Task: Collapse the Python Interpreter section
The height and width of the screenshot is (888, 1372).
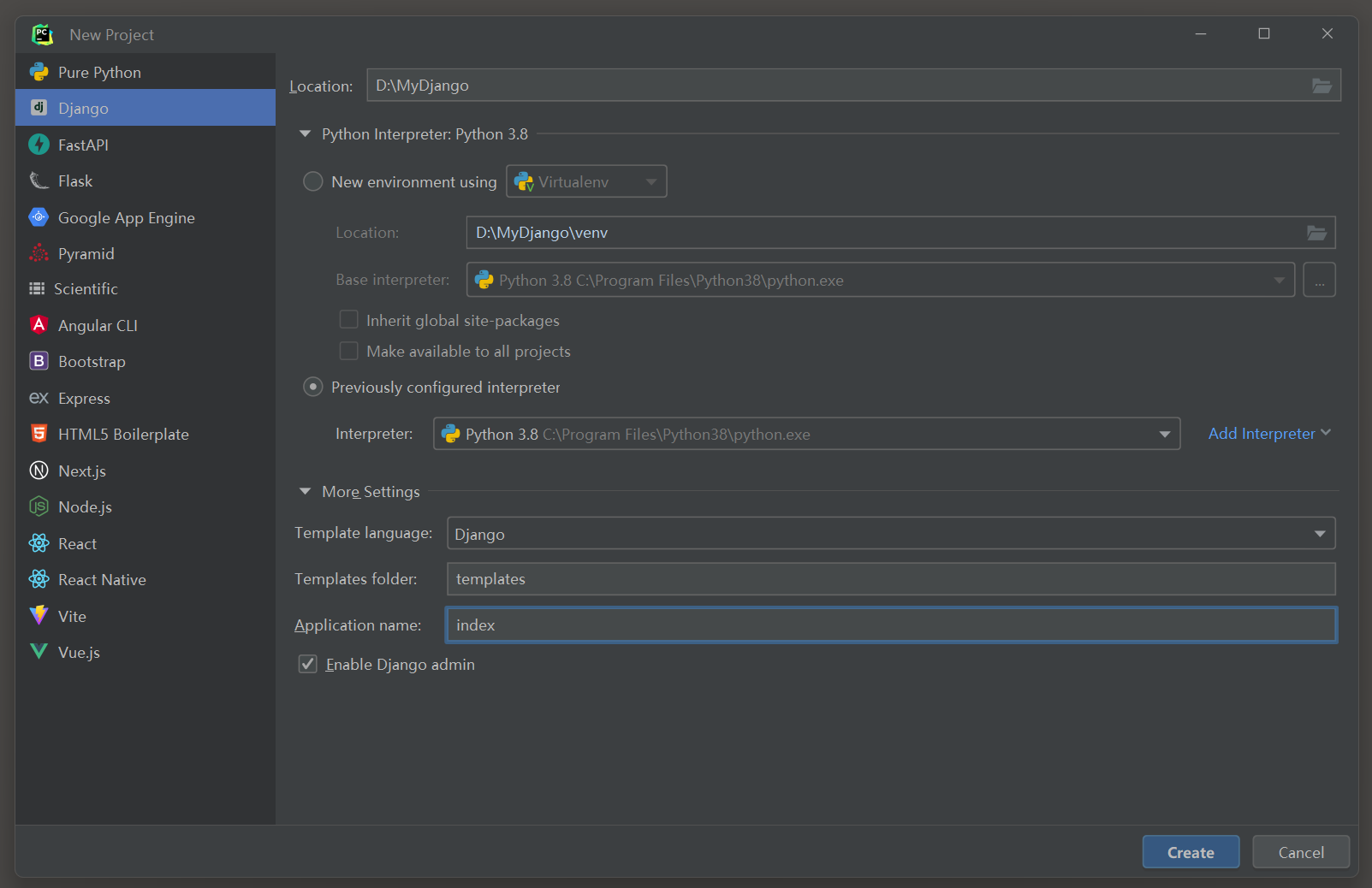Action: click(305, 134)
